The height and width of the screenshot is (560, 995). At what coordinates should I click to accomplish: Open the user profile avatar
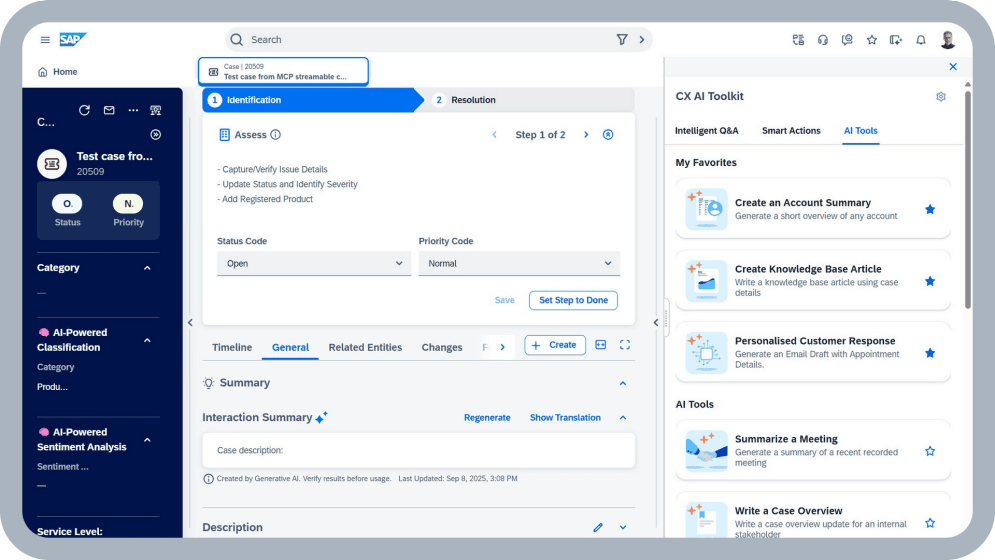pyautogui.click(x=948, y=39)
